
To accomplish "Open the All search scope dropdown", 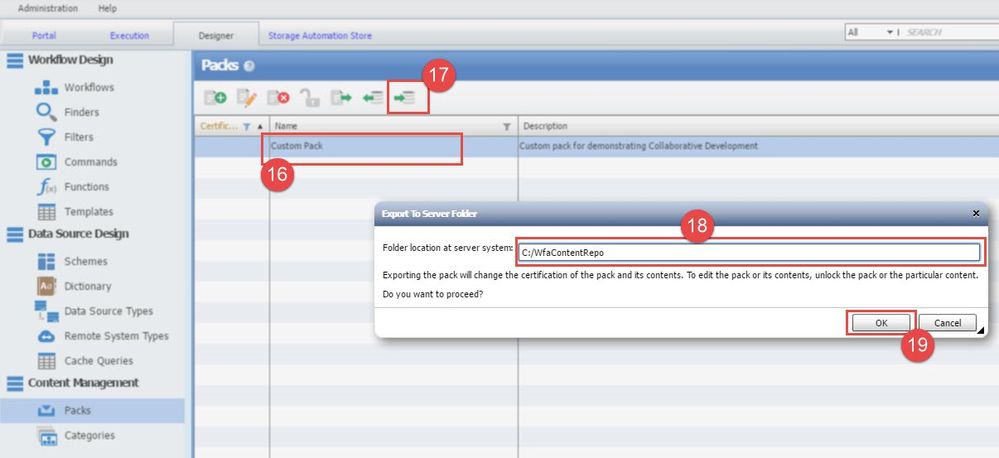I will click(x=890, y=32).
